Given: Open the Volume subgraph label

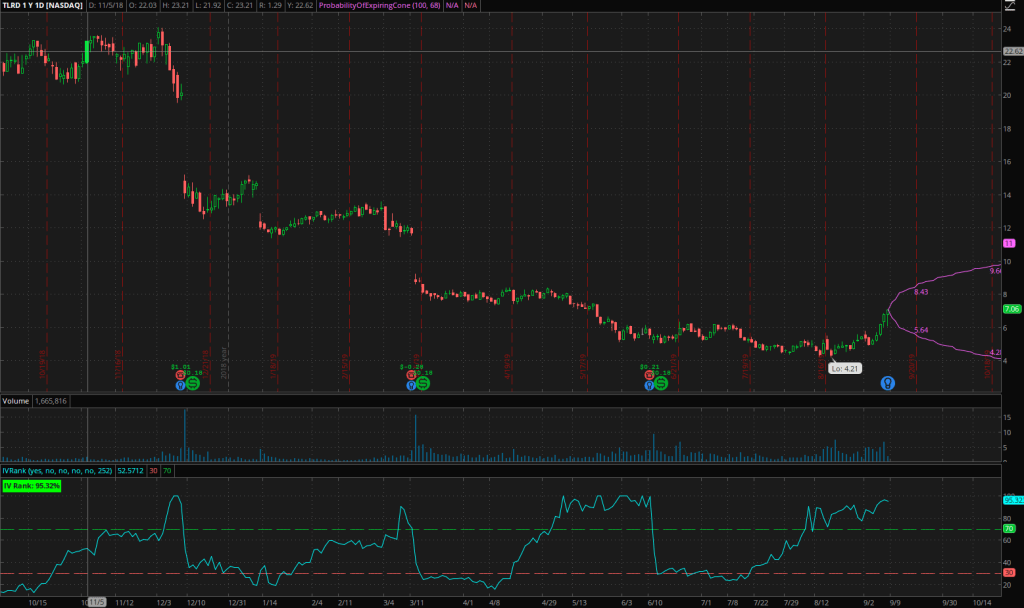Looking at the screenshot, I should 15,400.
